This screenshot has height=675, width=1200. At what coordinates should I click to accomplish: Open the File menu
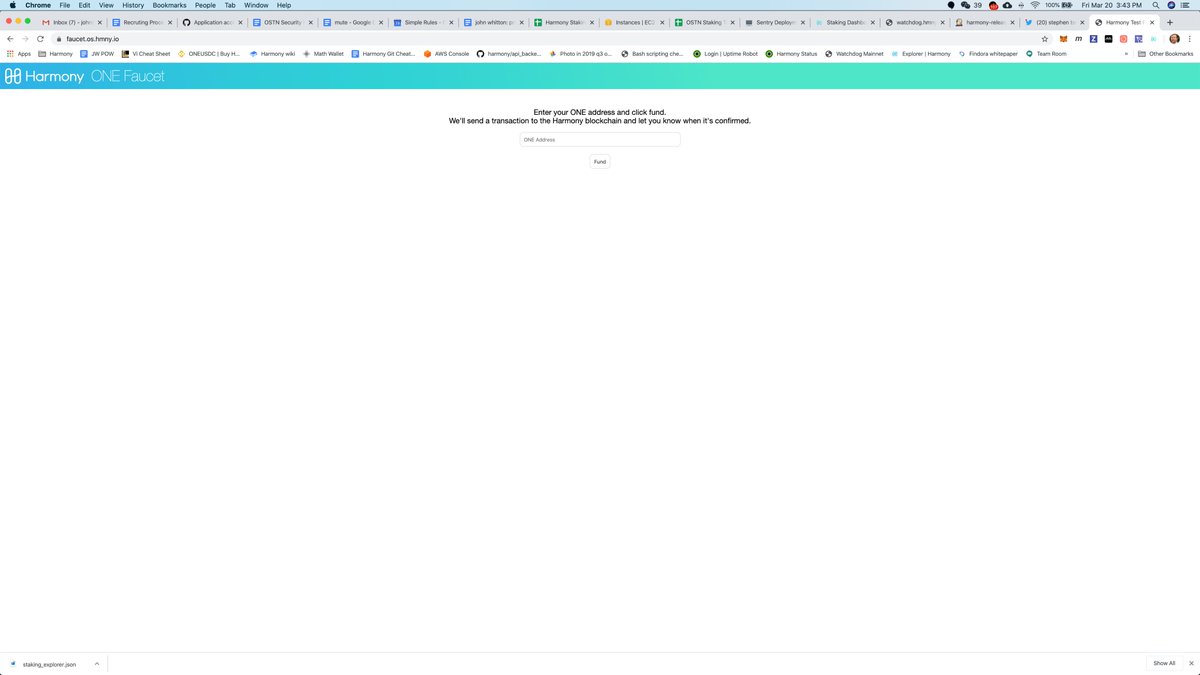[x=64, y=5]
